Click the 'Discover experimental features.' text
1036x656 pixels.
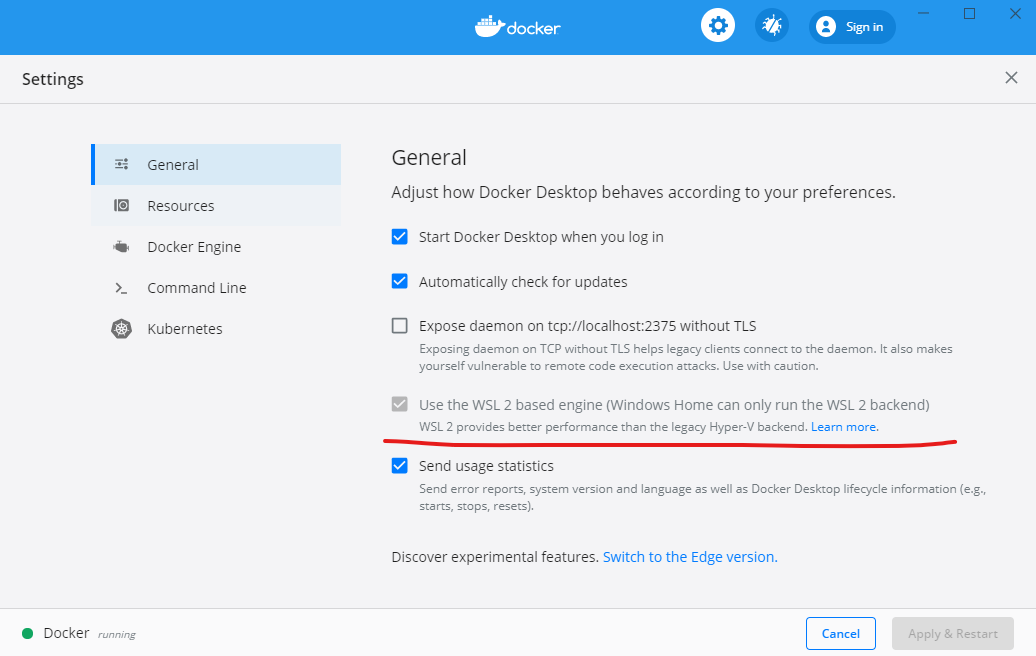point(495,557)
